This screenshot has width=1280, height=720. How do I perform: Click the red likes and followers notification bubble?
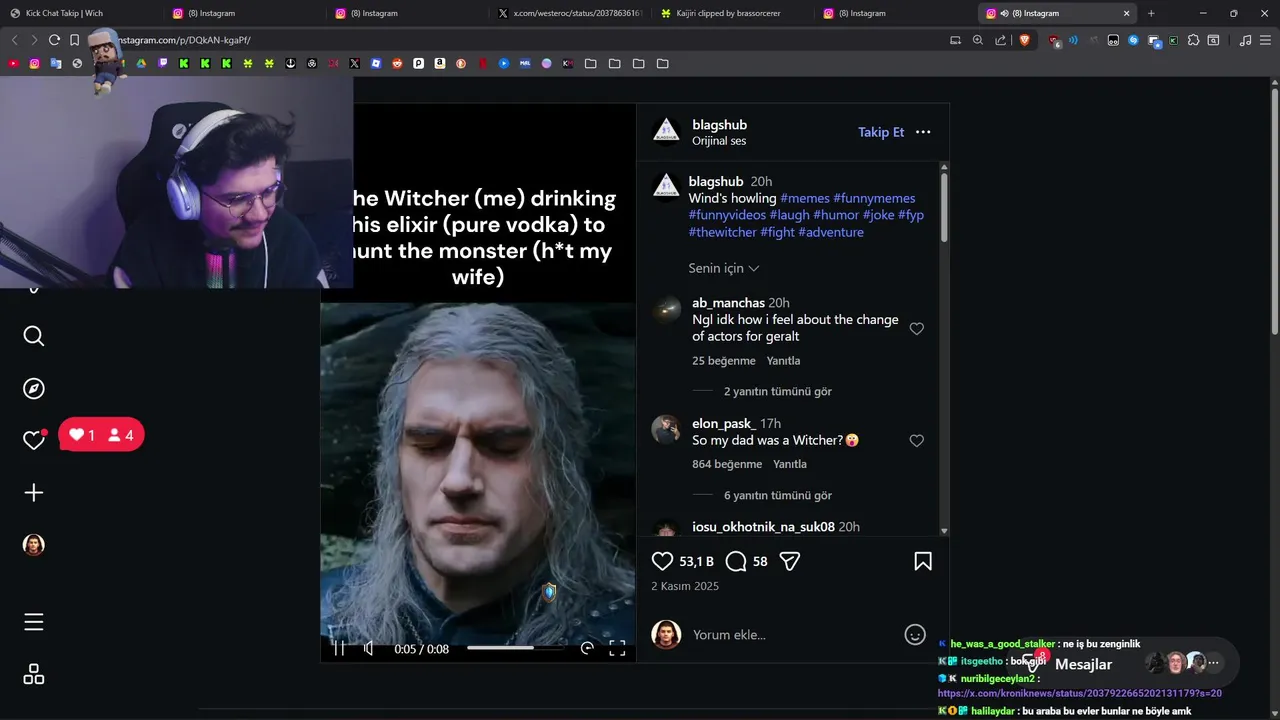click(102, 435)
